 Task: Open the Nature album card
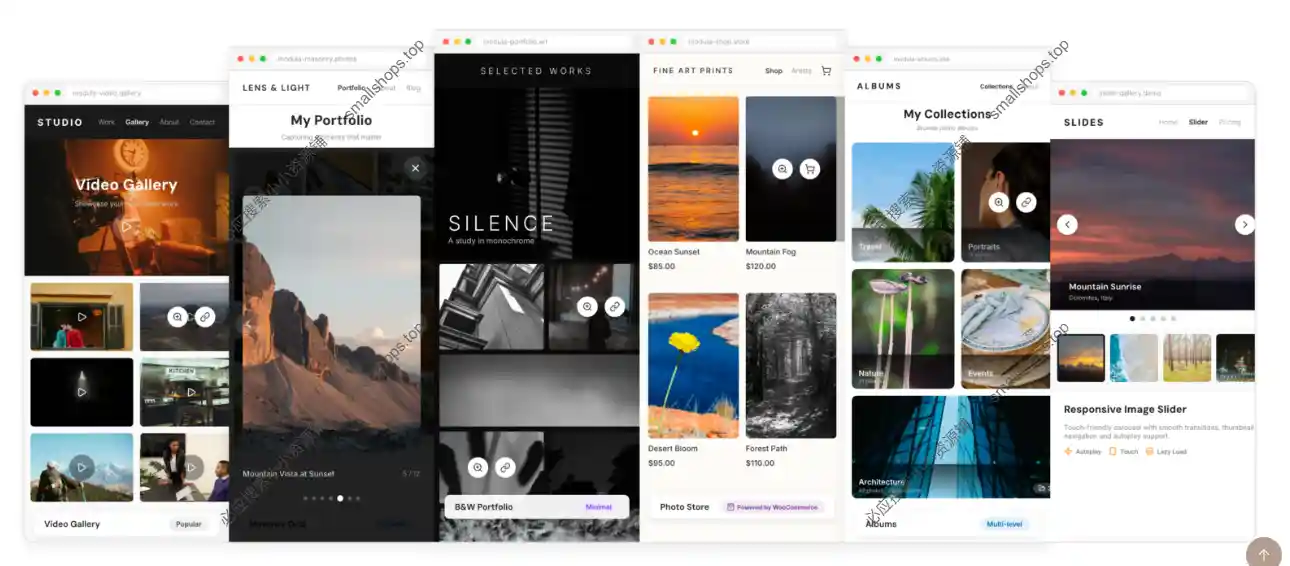click(x=903, y=329)
